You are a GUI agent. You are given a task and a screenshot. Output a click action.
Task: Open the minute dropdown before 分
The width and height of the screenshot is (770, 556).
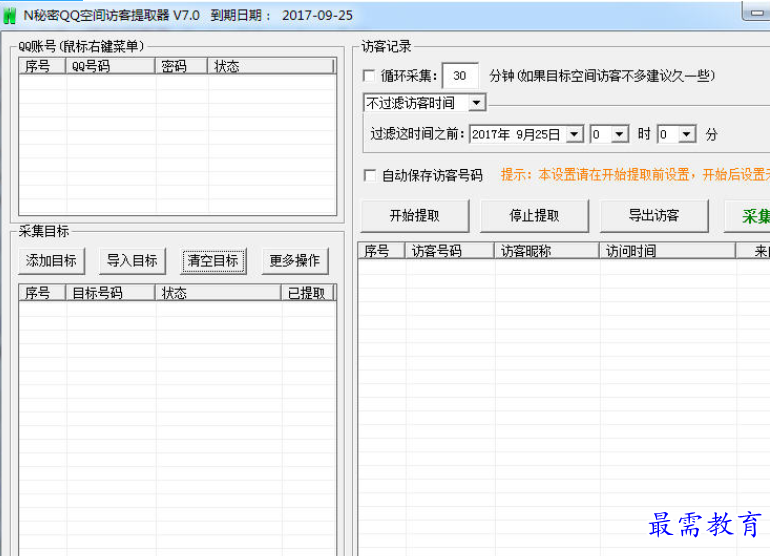687,134
